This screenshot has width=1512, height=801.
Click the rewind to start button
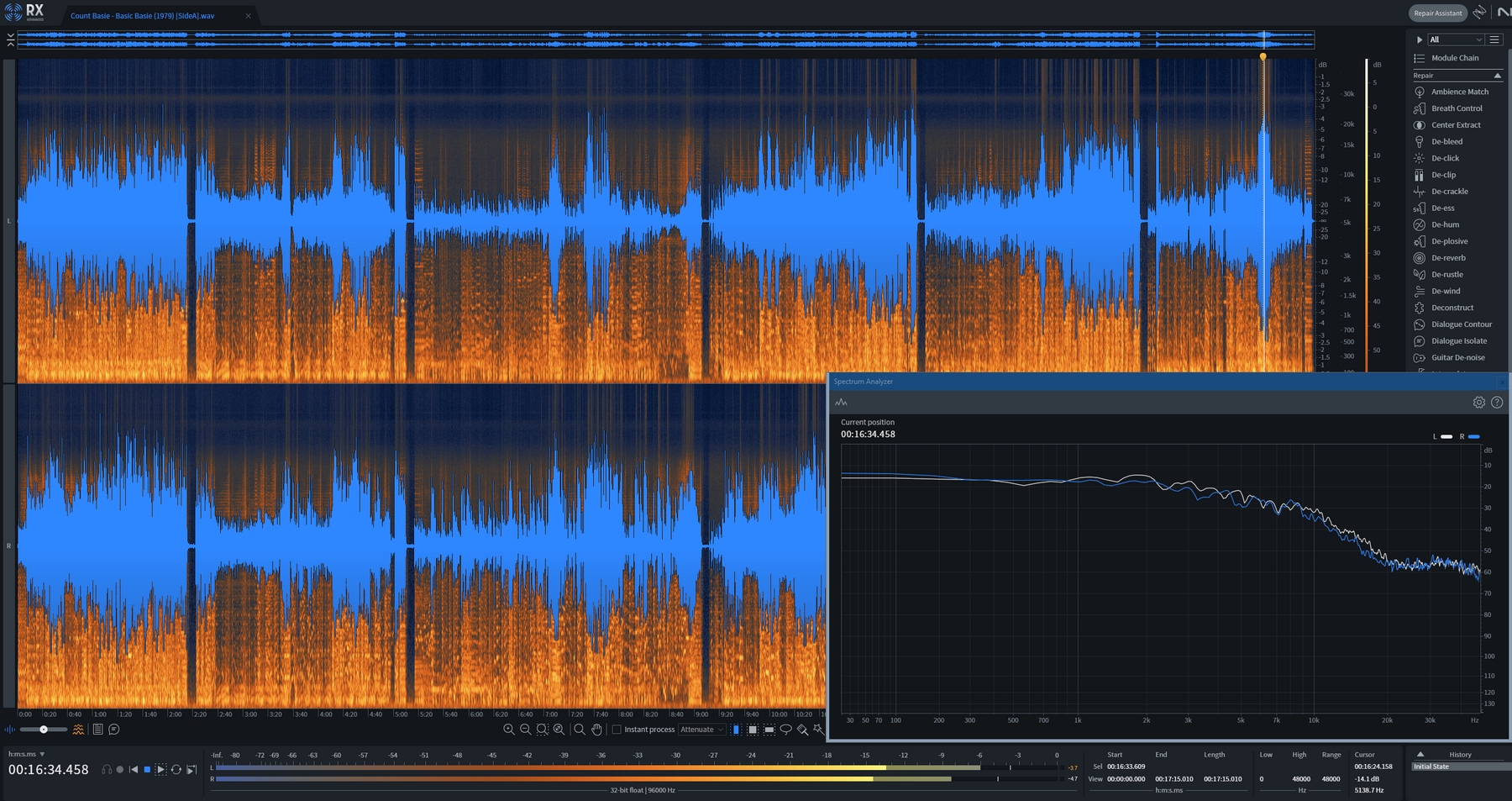(133, 769)
